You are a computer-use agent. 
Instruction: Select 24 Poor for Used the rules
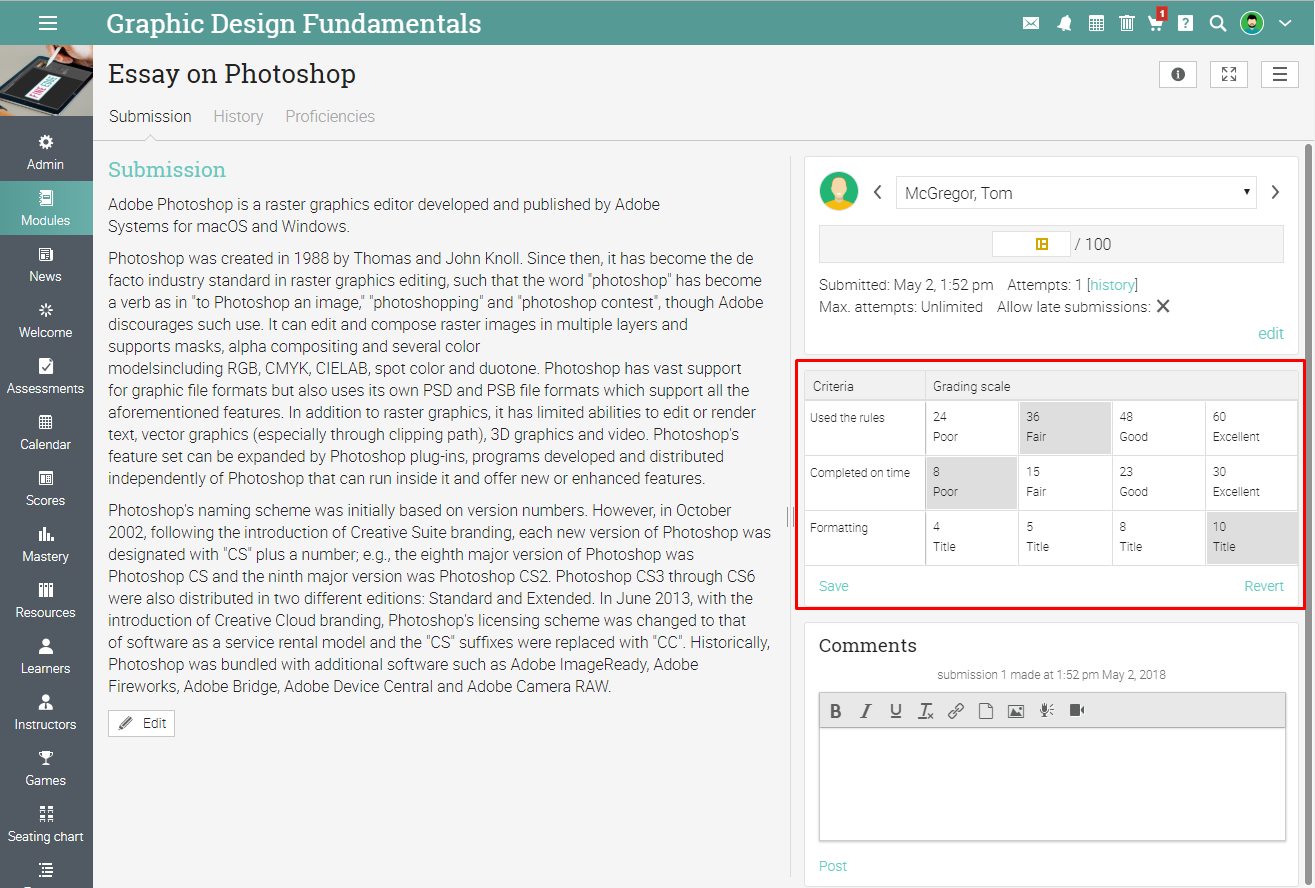[x=972, y=427]
